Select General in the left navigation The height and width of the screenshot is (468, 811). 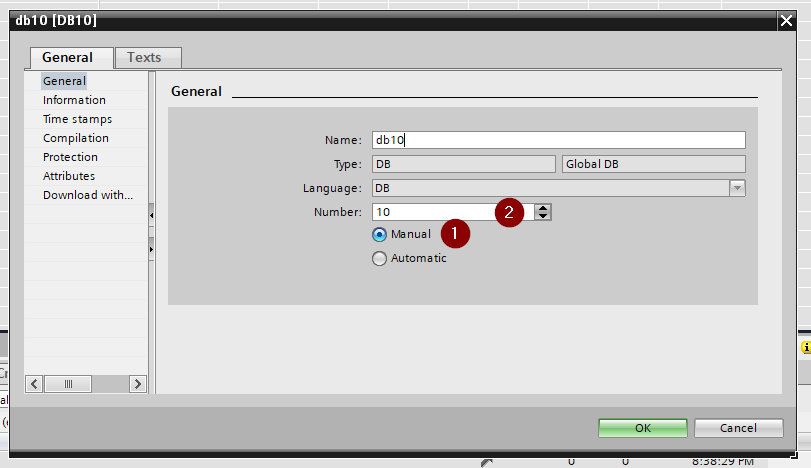64,81
